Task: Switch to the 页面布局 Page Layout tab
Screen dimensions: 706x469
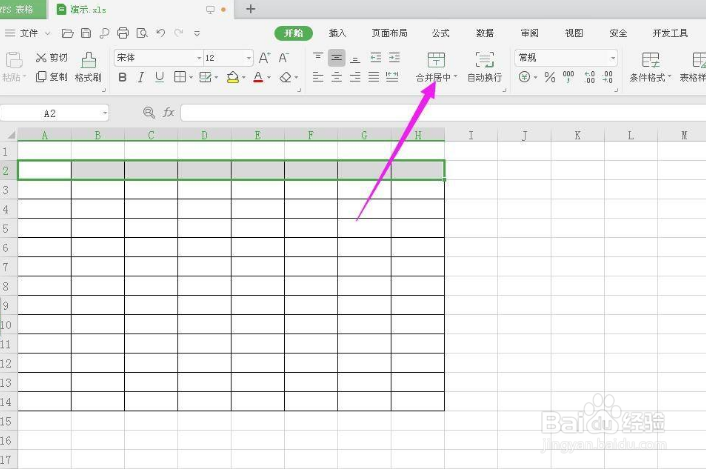Action: [389, 33]
